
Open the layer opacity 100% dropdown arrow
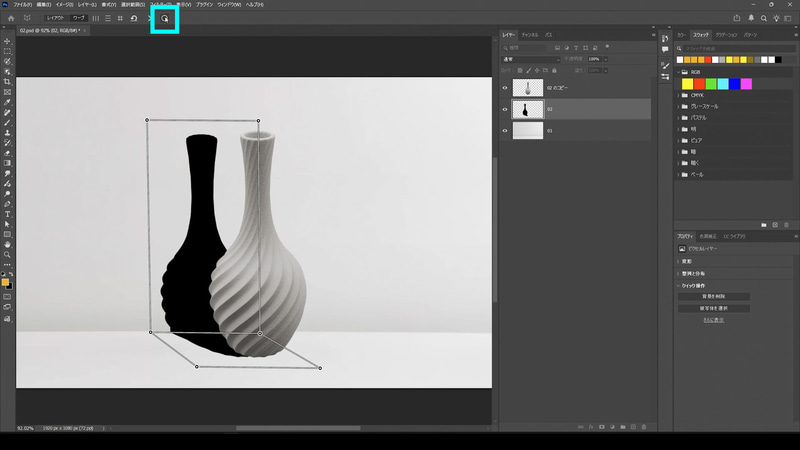coord(606,59)
